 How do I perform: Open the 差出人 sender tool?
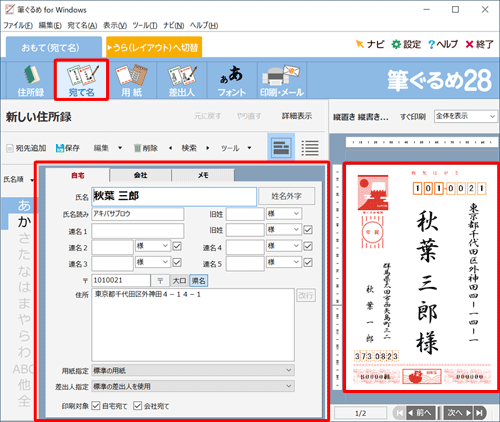(x=182, y=80)
